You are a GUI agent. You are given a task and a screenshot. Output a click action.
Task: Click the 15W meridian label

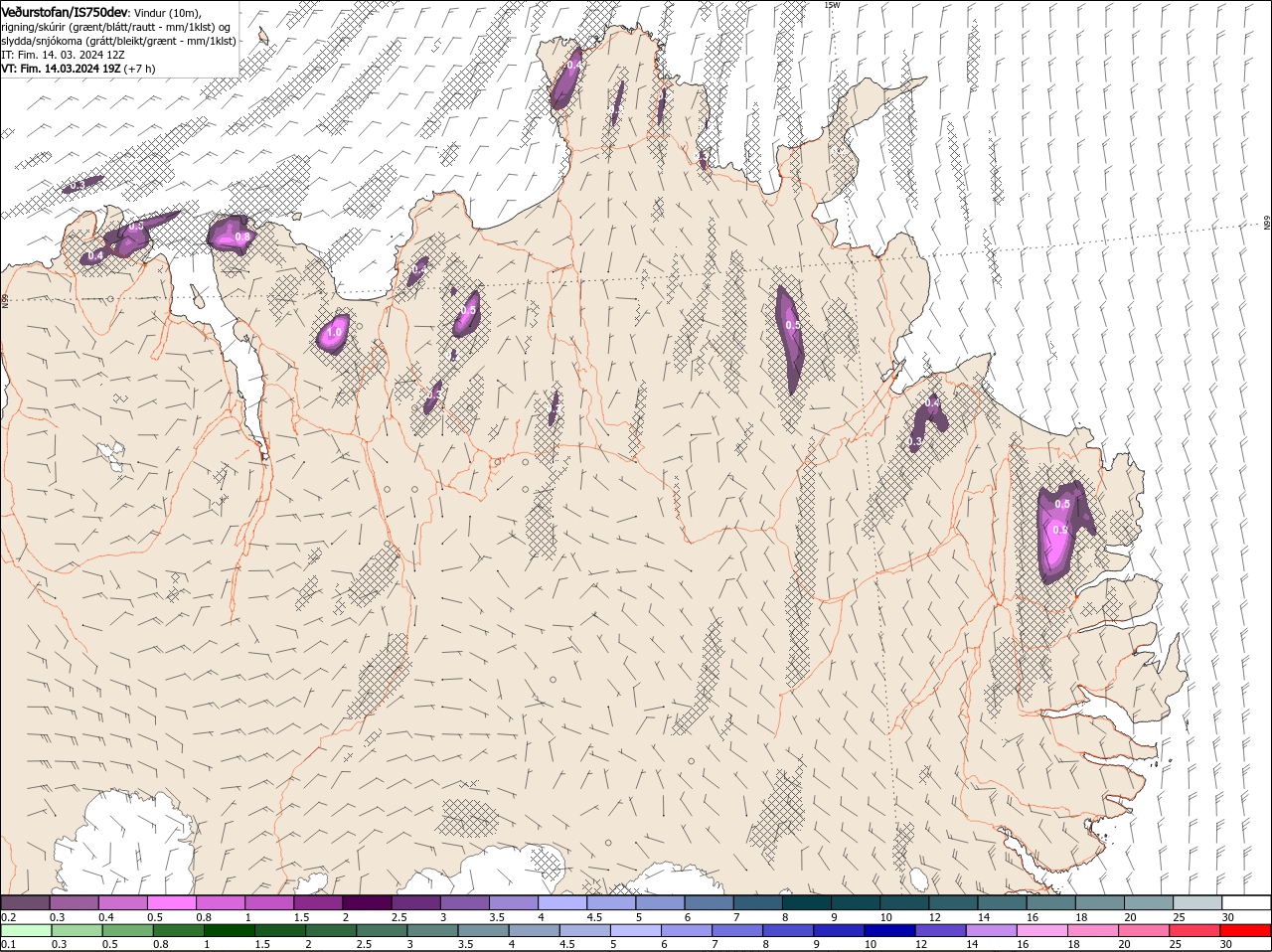pyautogui.click(x=832, y=5)
